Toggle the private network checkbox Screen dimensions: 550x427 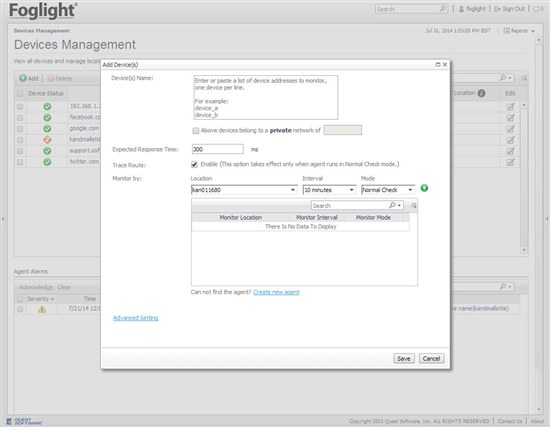coord(196,131)
